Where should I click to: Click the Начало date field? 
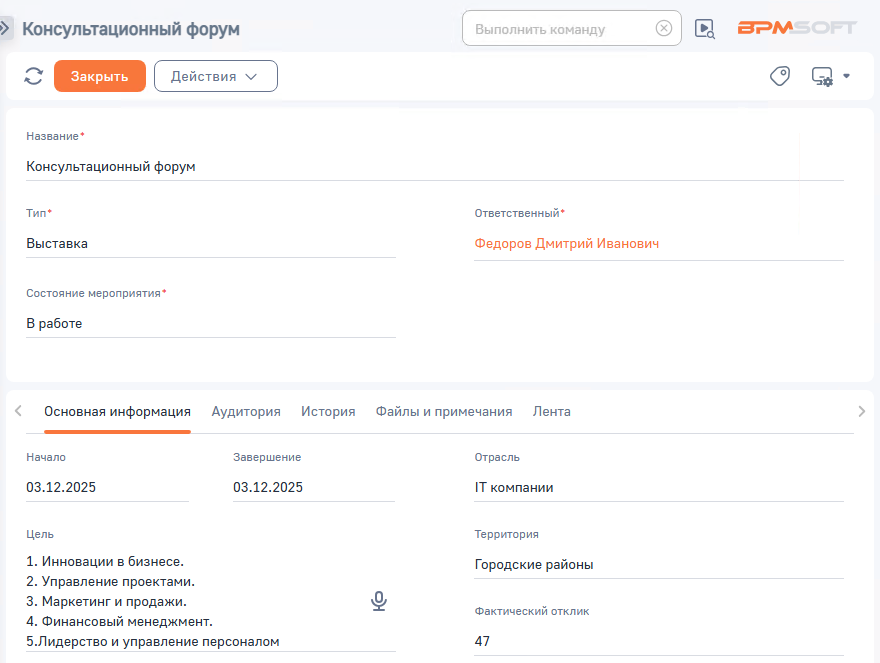[107, 487]
